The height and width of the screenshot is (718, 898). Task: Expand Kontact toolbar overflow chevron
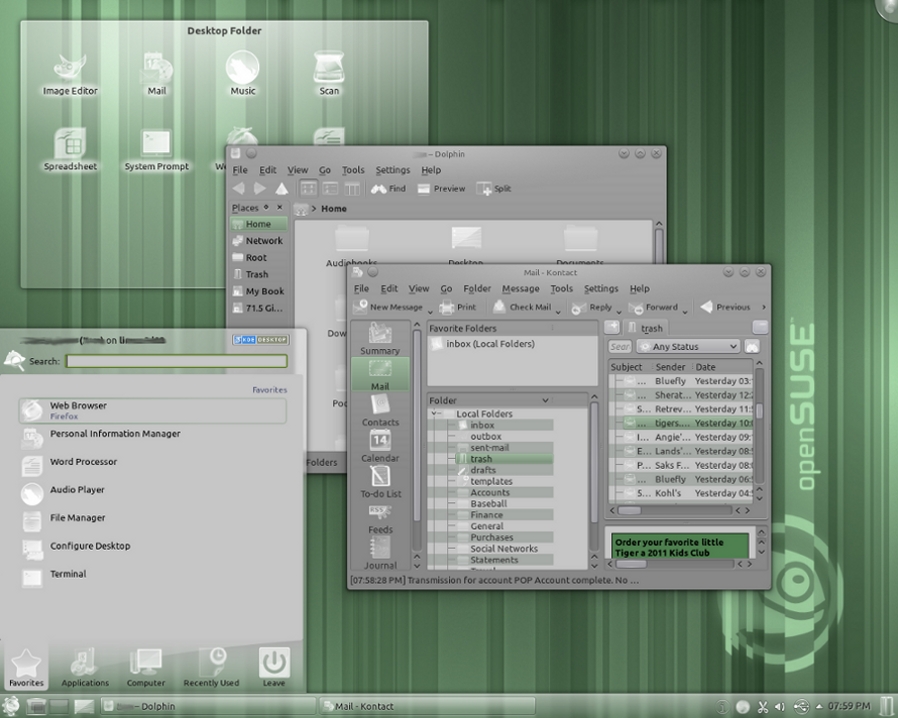(x=763, y=307)
